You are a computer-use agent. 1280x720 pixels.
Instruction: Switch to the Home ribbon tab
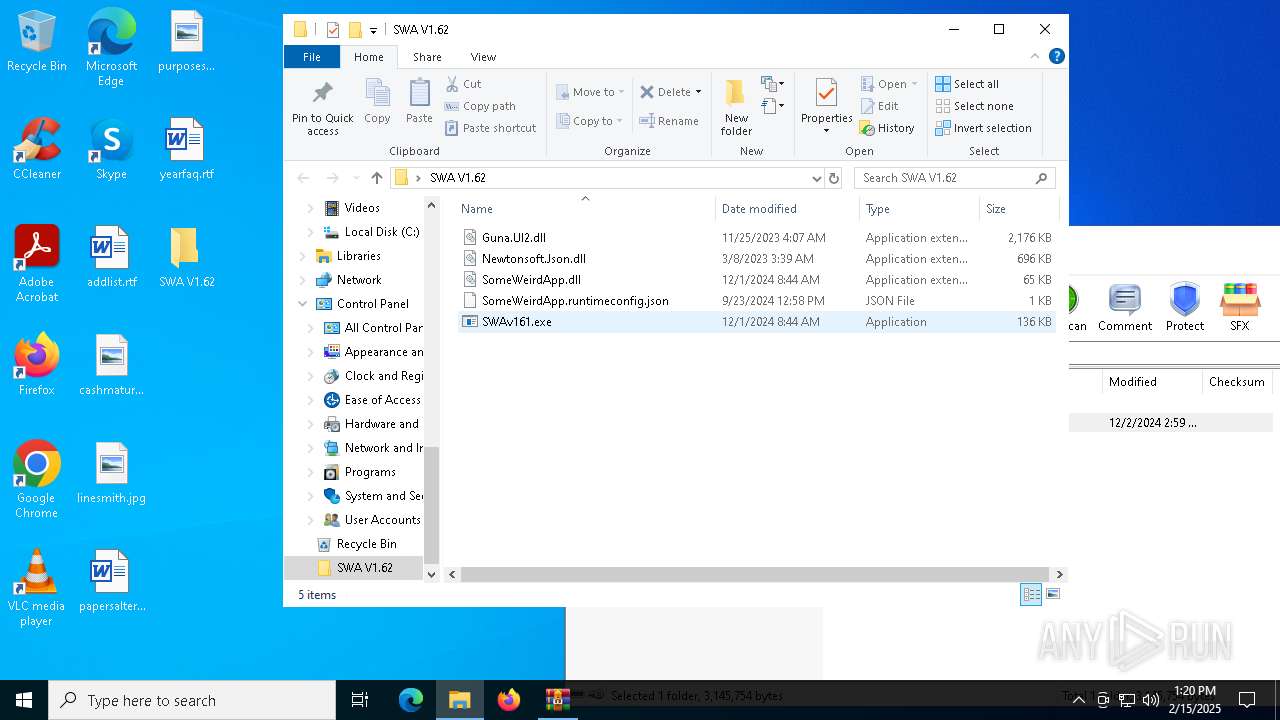368,57
